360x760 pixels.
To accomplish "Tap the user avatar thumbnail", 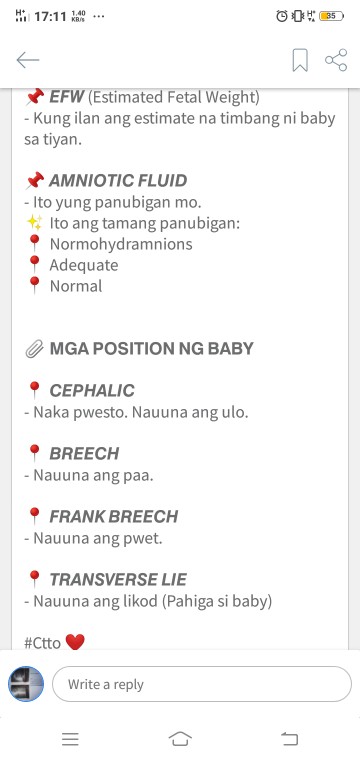I will [26, 684].
